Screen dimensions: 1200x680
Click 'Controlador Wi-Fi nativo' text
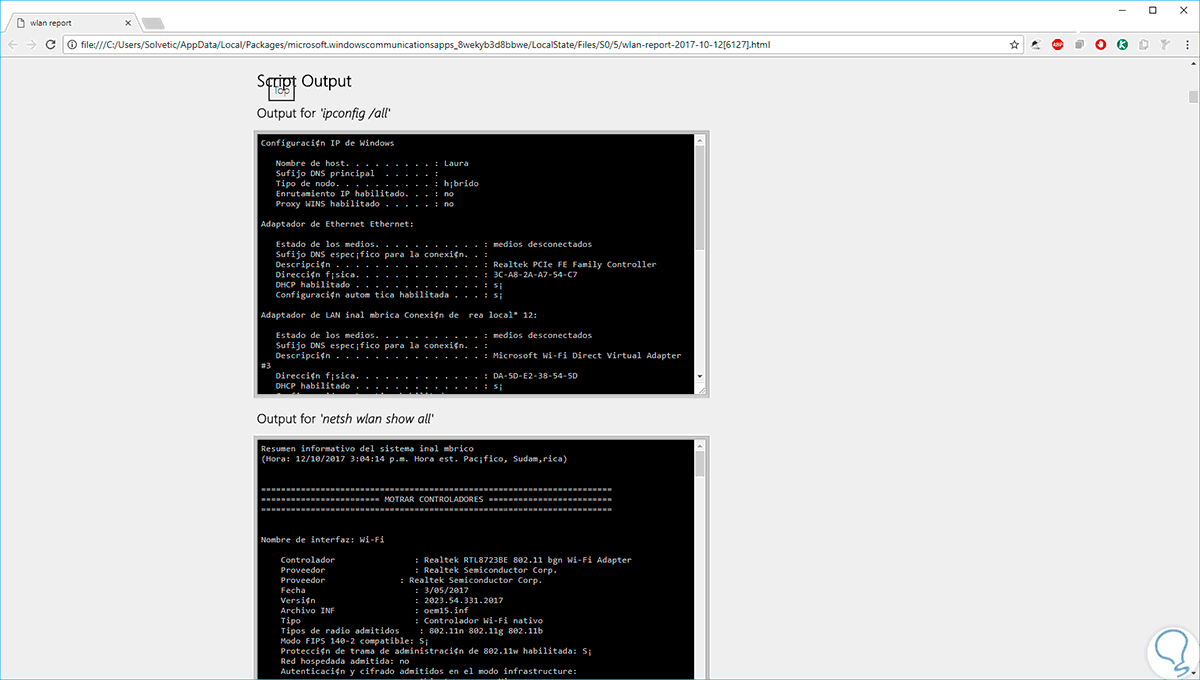484,620
